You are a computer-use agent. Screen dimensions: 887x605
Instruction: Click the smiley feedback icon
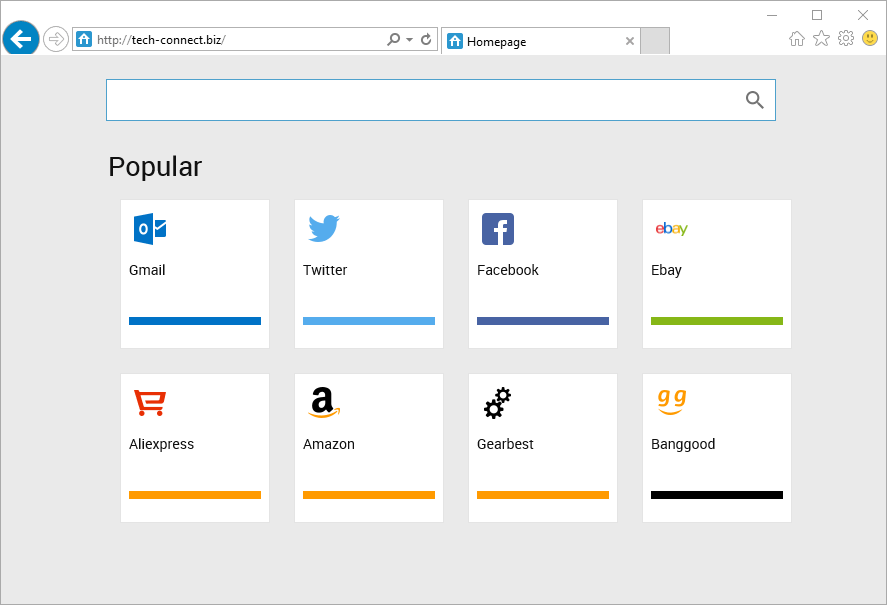[x=870, y=38]
